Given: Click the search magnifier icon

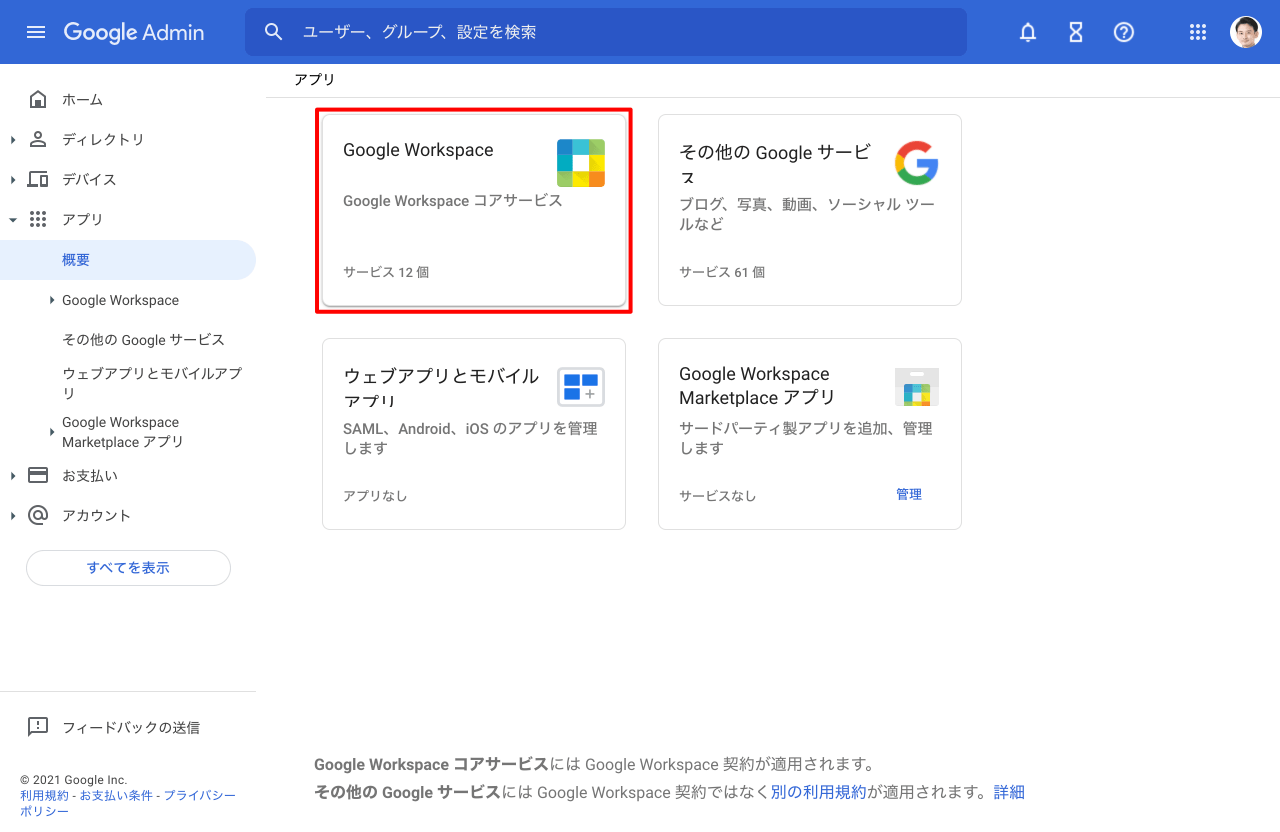Looking at the screenshot, I should 274,32.
